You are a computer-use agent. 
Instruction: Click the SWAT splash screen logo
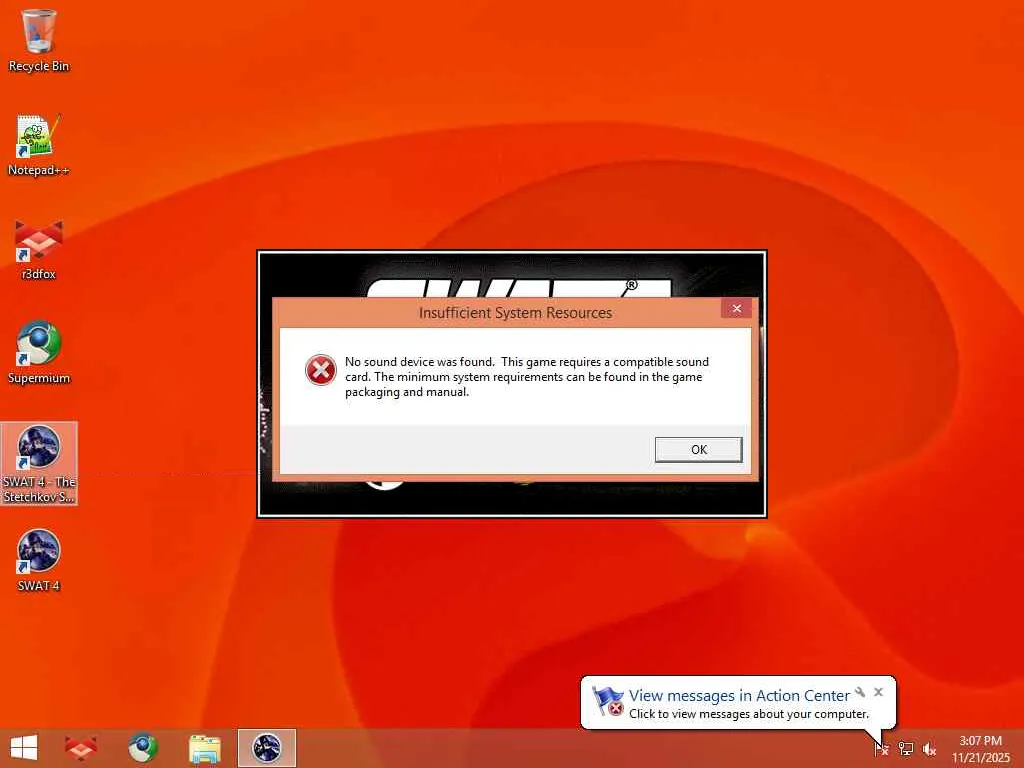coord(518,287)
